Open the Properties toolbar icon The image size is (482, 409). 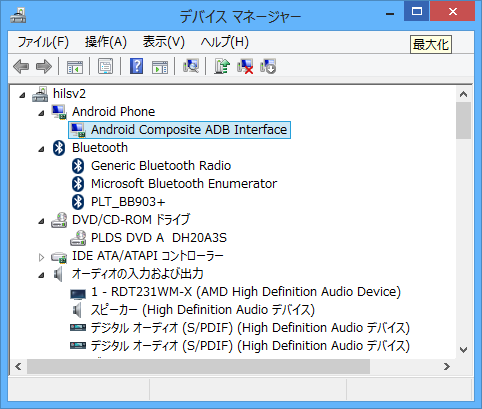click(105, 66)
